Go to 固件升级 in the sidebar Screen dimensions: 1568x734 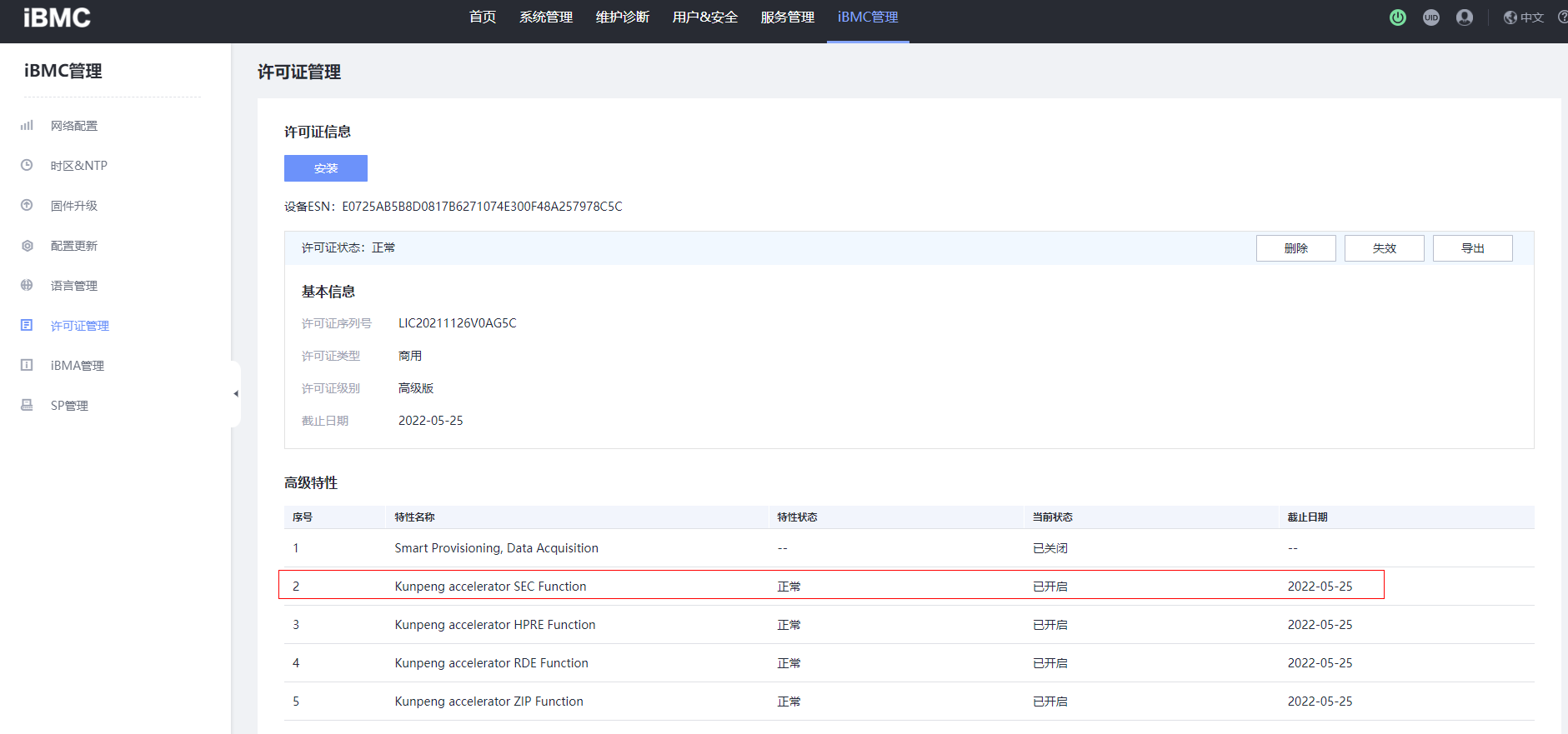[74, 206]
